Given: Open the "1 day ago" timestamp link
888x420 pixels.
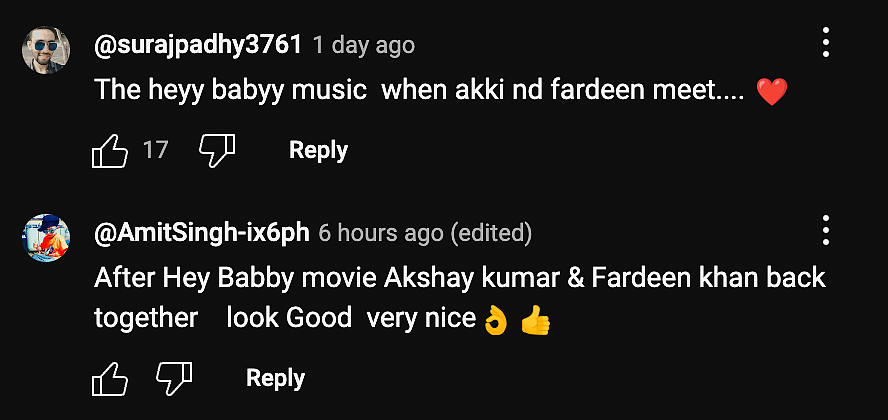Looking at the screenshot, I should point(364,45).
